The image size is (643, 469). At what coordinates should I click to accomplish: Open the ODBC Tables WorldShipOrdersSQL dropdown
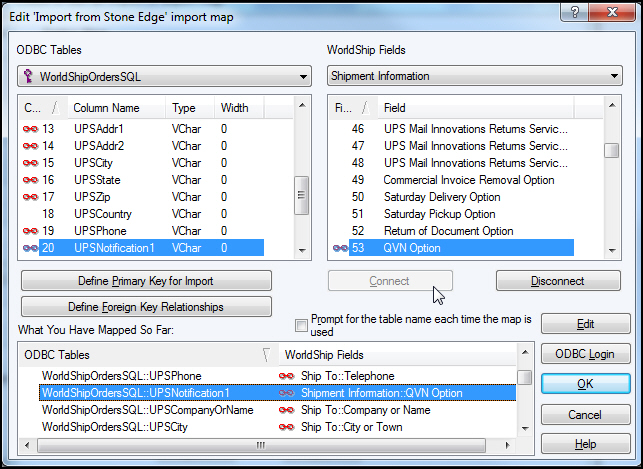164,76
